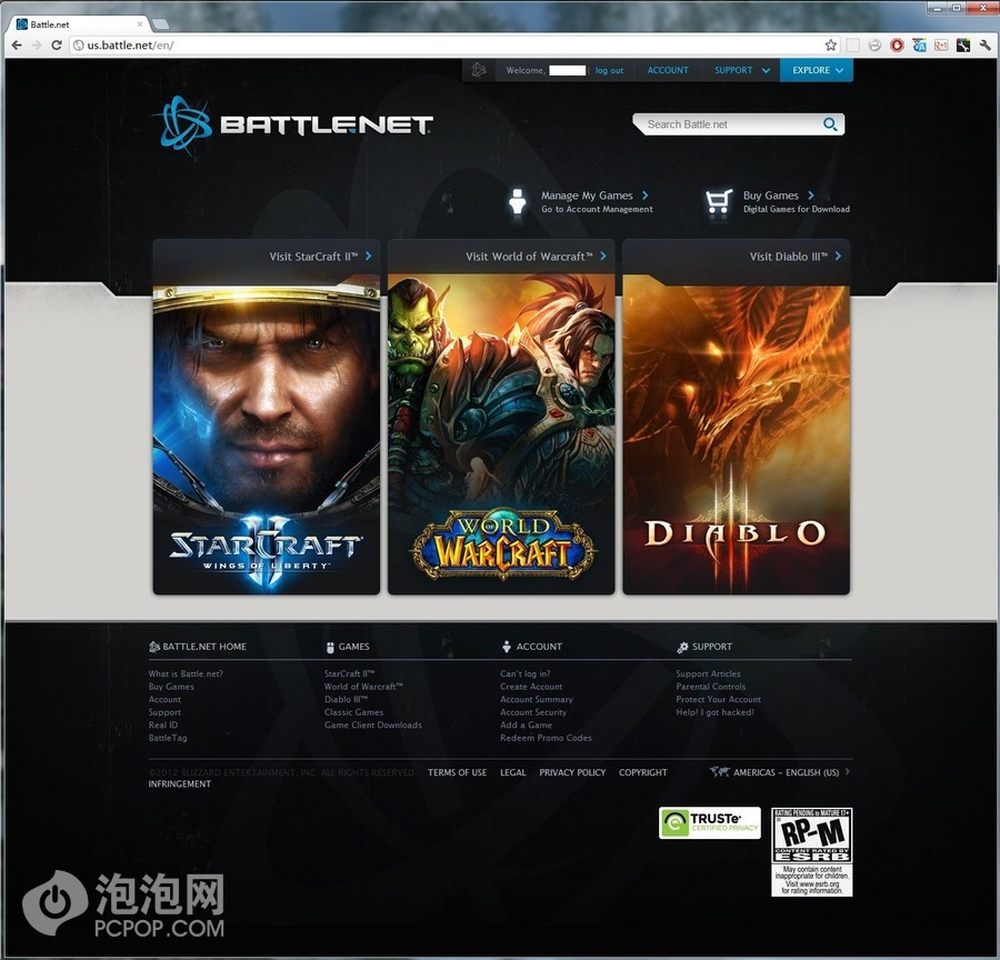Close the Battle.net browser tab
The image size is (1000, 960).
140,24
